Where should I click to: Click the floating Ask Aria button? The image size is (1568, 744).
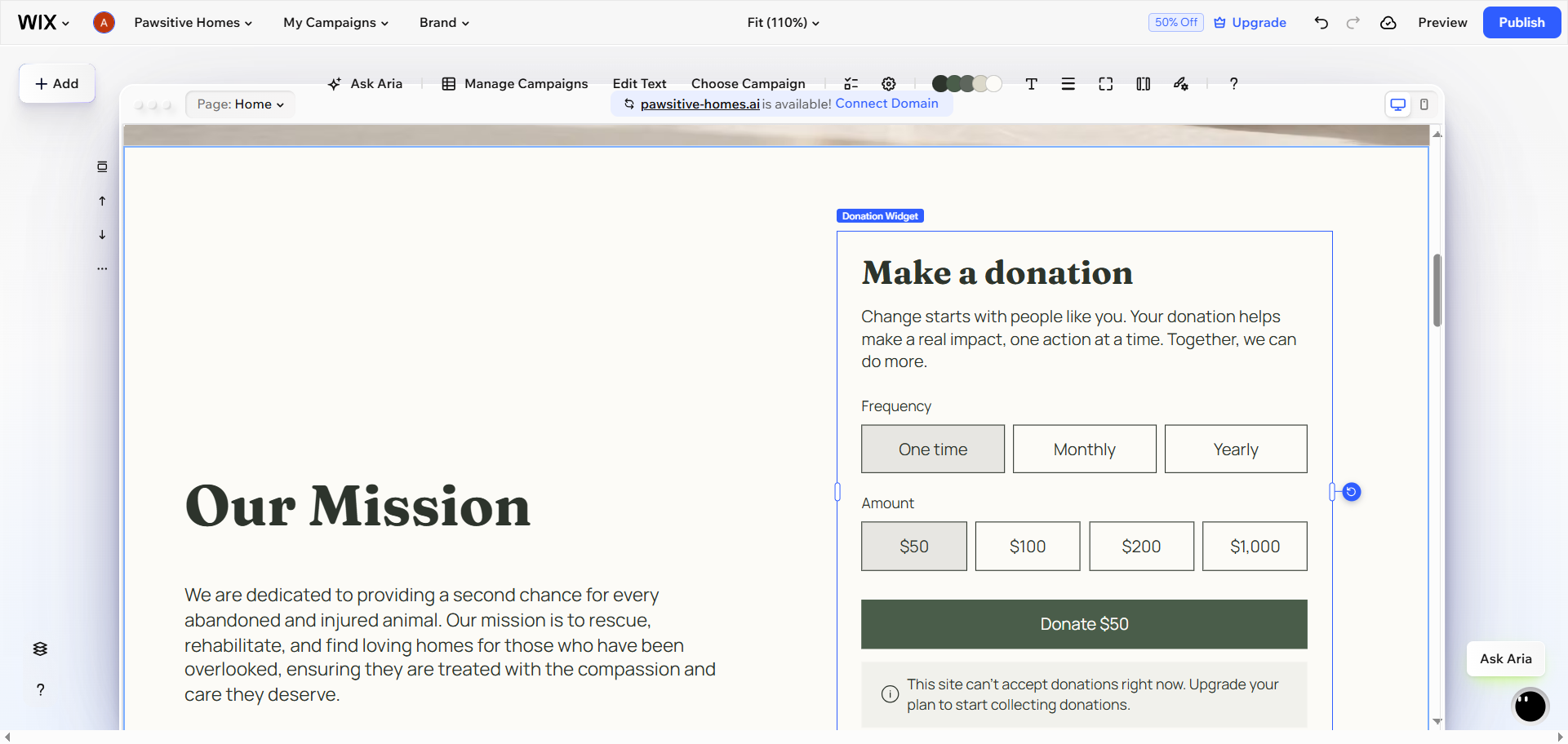1506,658
